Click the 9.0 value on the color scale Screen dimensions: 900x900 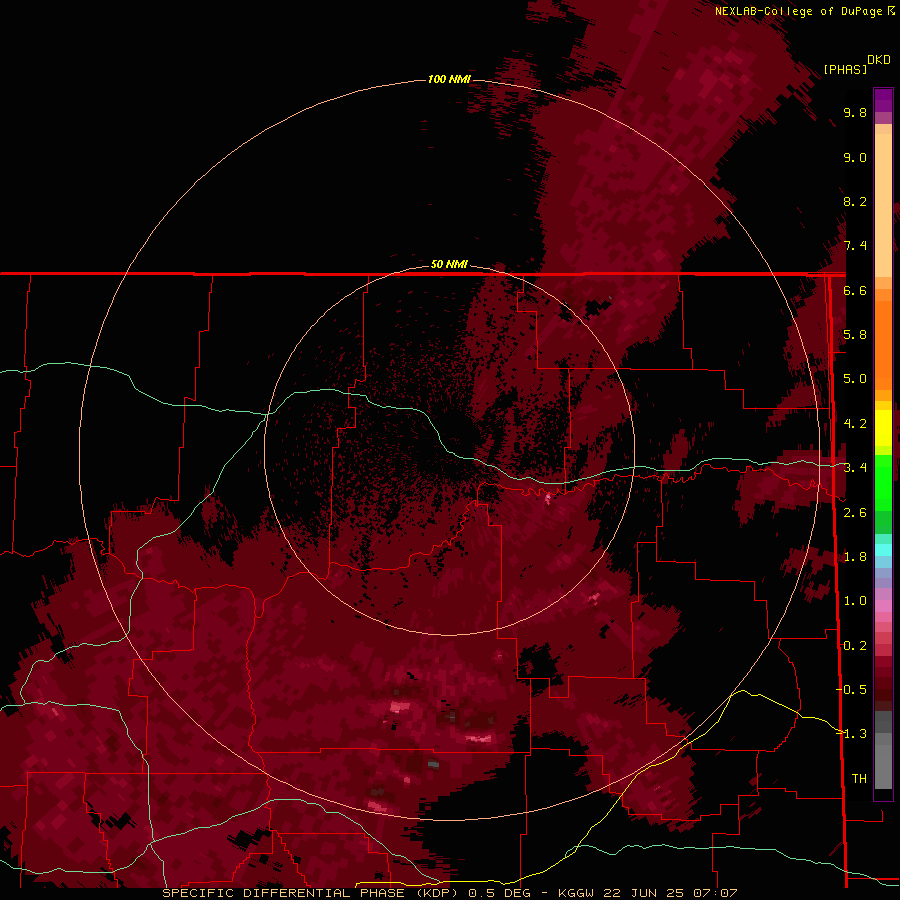pyautogui.click(x=855, y=157)
